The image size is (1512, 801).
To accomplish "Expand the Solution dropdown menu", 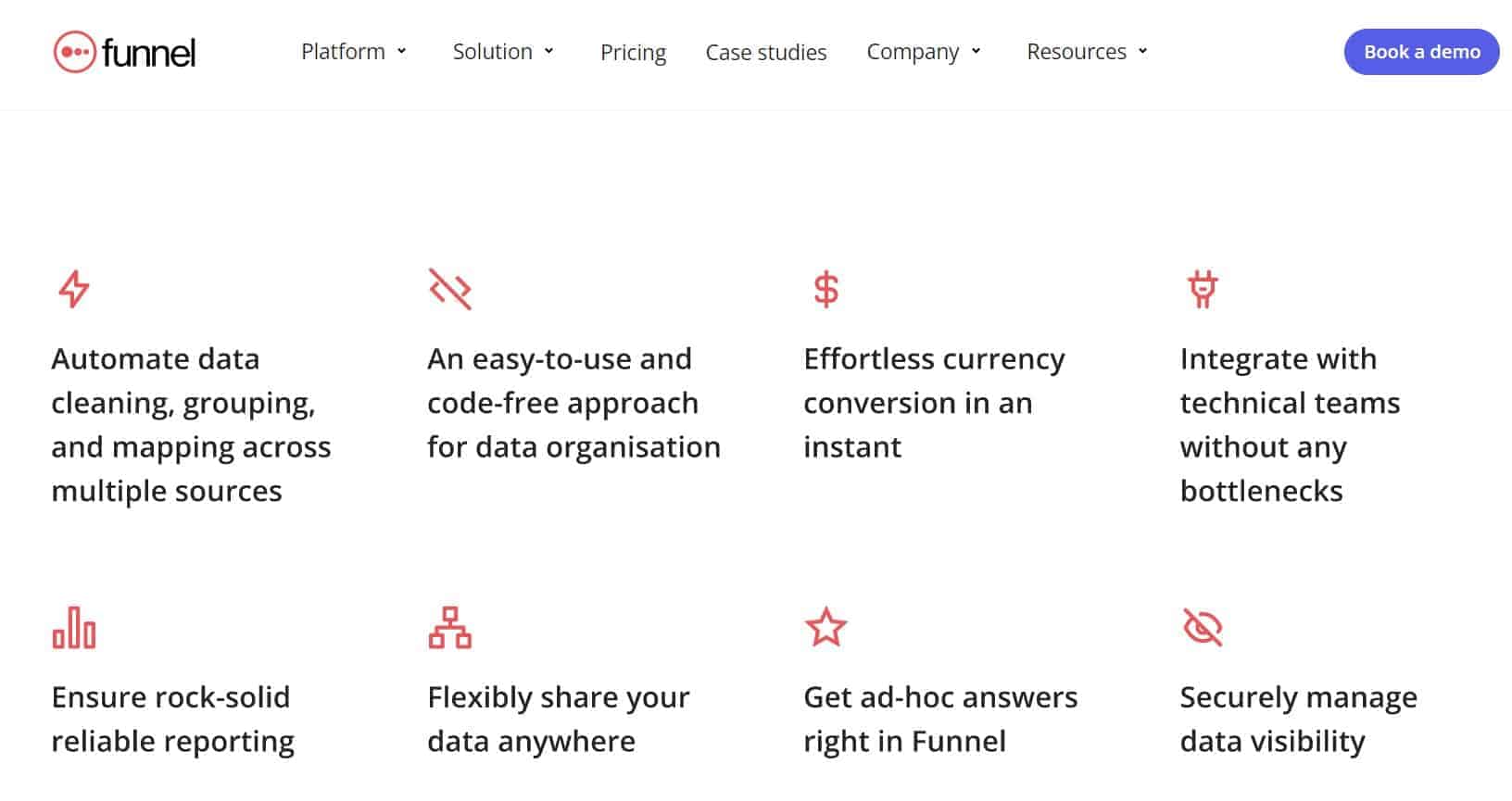I will pos(503,52).
